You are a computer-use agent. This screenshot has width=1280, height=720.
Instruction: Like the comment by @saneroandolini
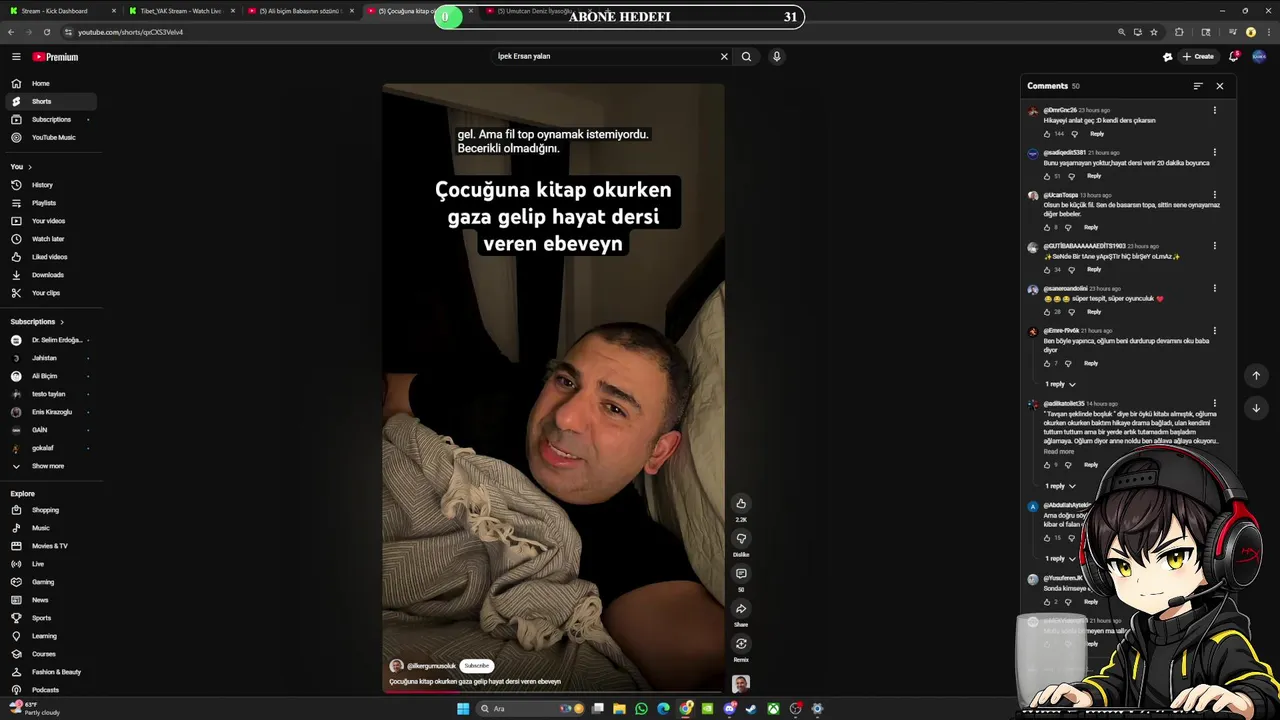click(1047, 311)
